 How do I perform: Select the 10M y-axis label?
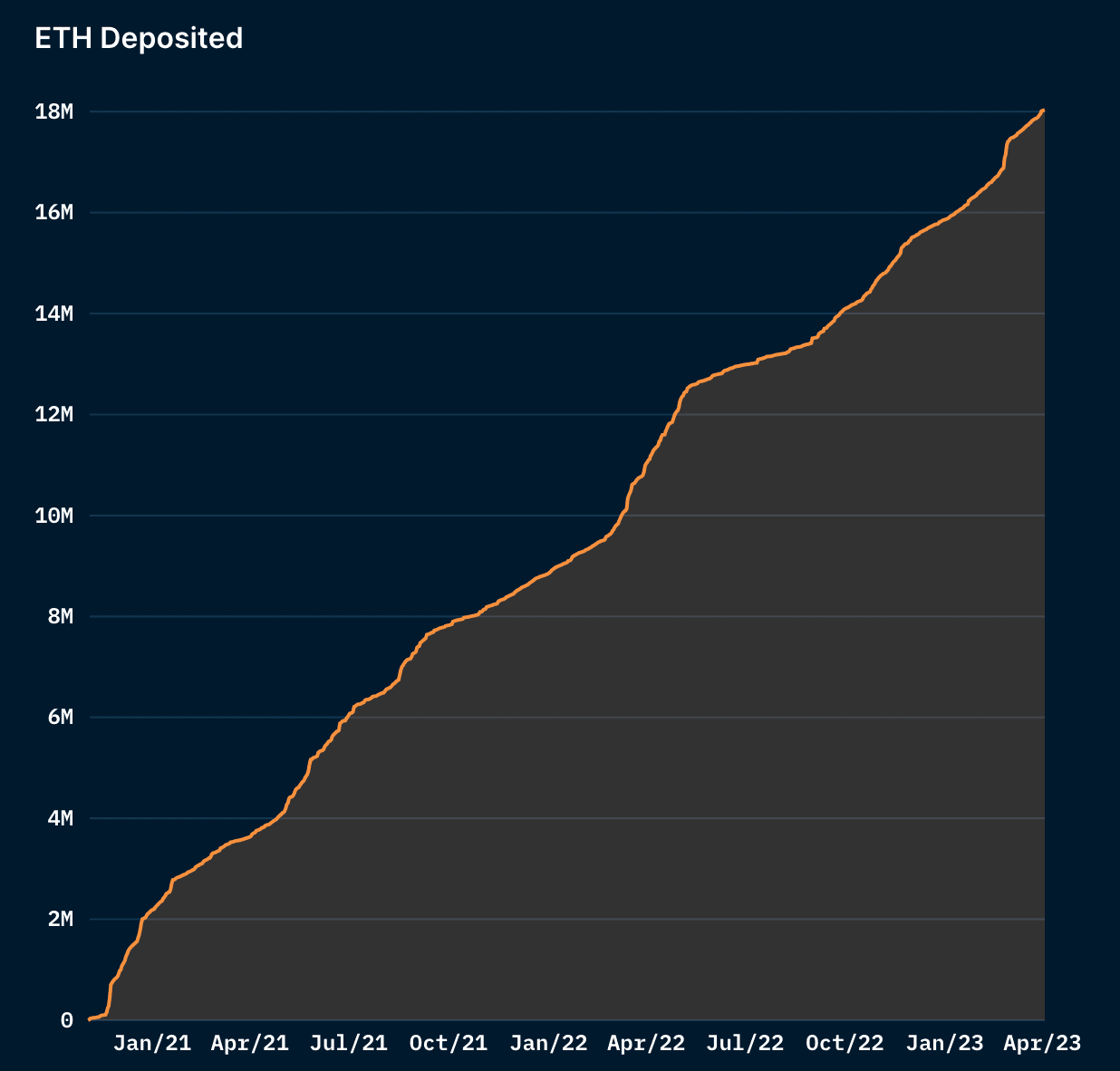[x=53, y=516]
